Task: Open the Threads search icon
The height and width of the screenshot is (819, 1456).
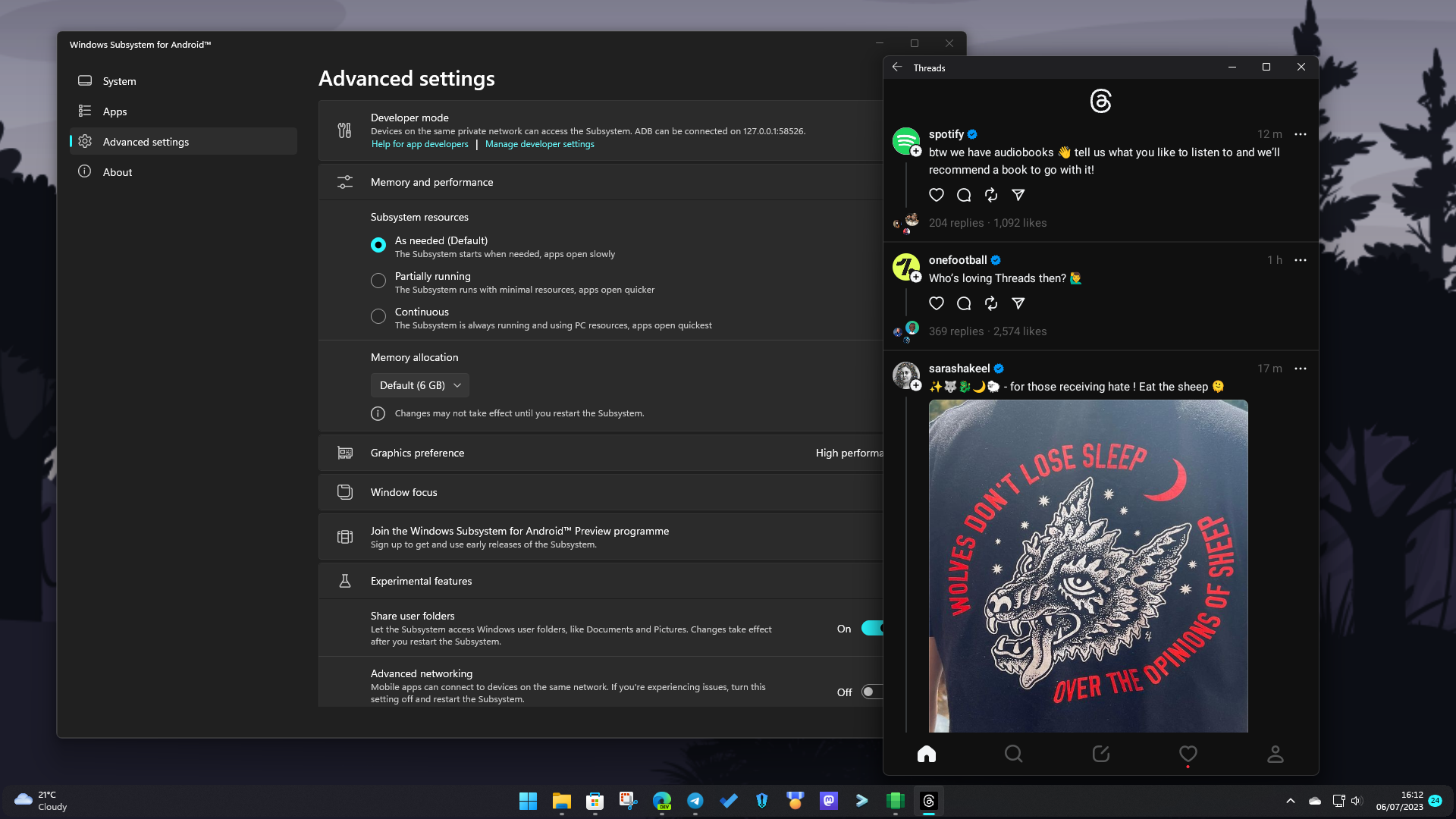Action: pyautogui.click(x=1013, y=754)
